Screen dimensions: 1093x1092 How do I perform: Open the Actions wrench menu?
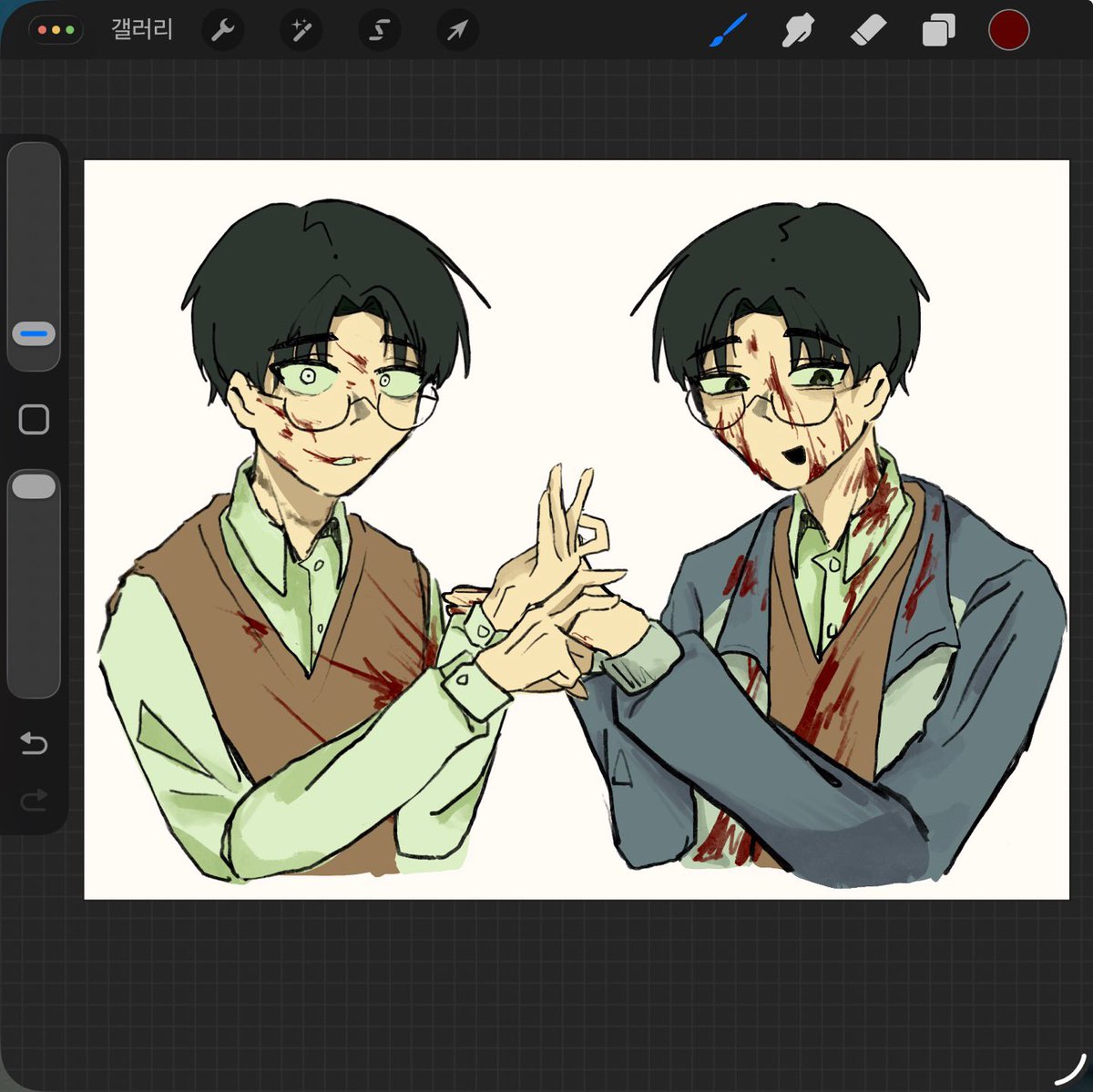coord(223,30)
